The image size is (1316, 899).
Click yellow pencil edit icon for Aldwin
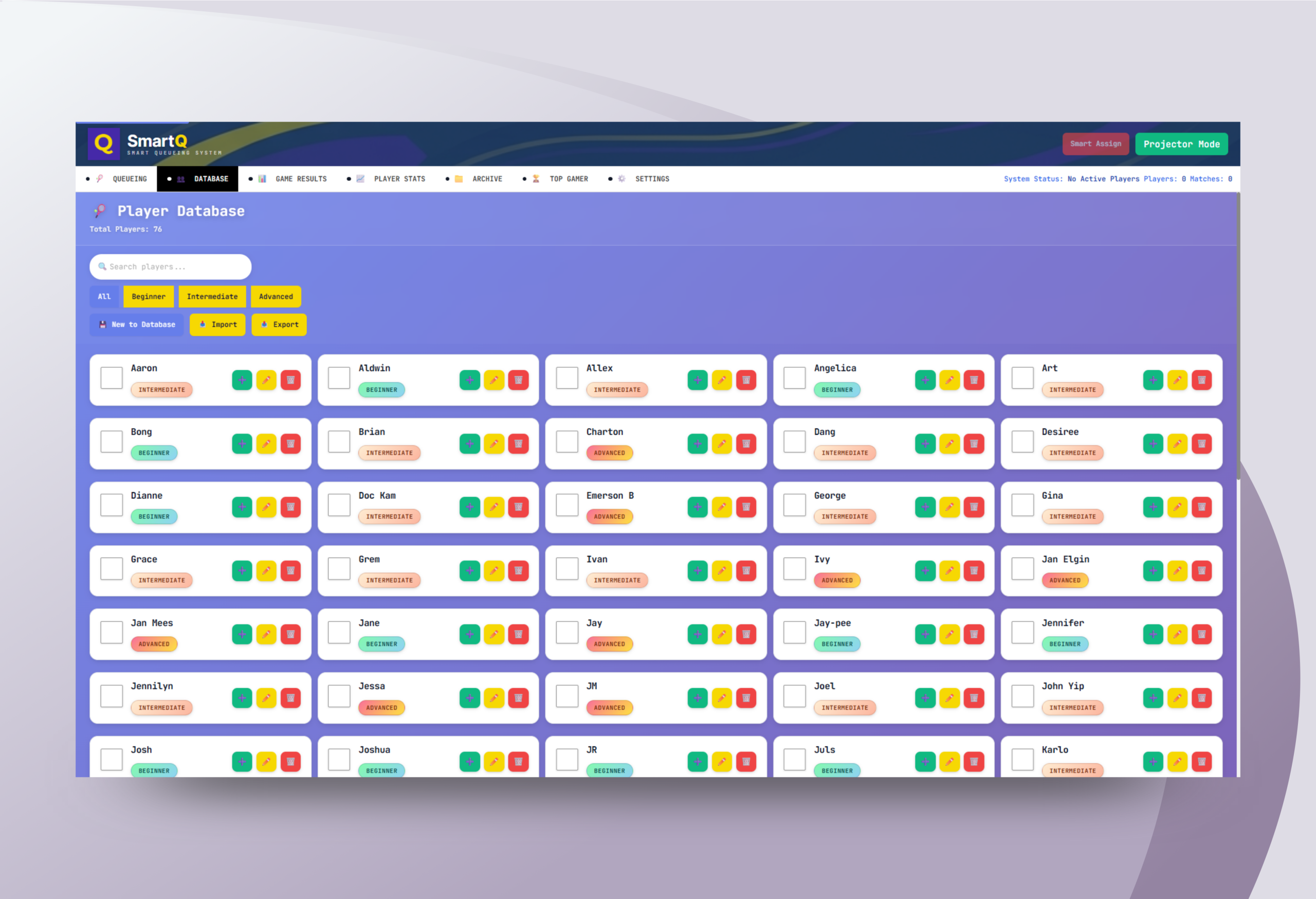[x=494, y=380]
